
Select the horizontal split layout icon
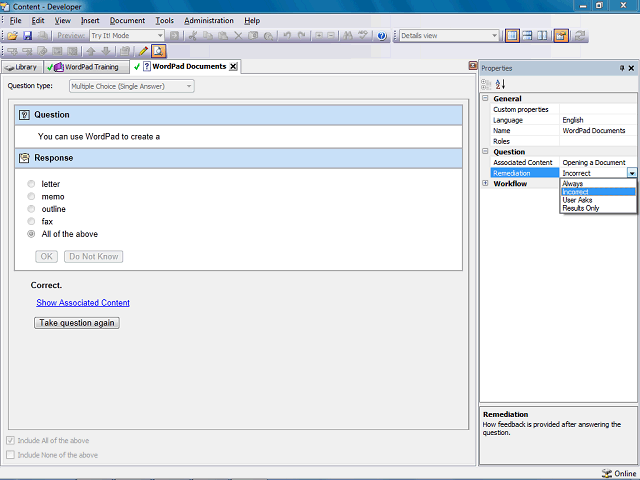[x=527, y=36]
